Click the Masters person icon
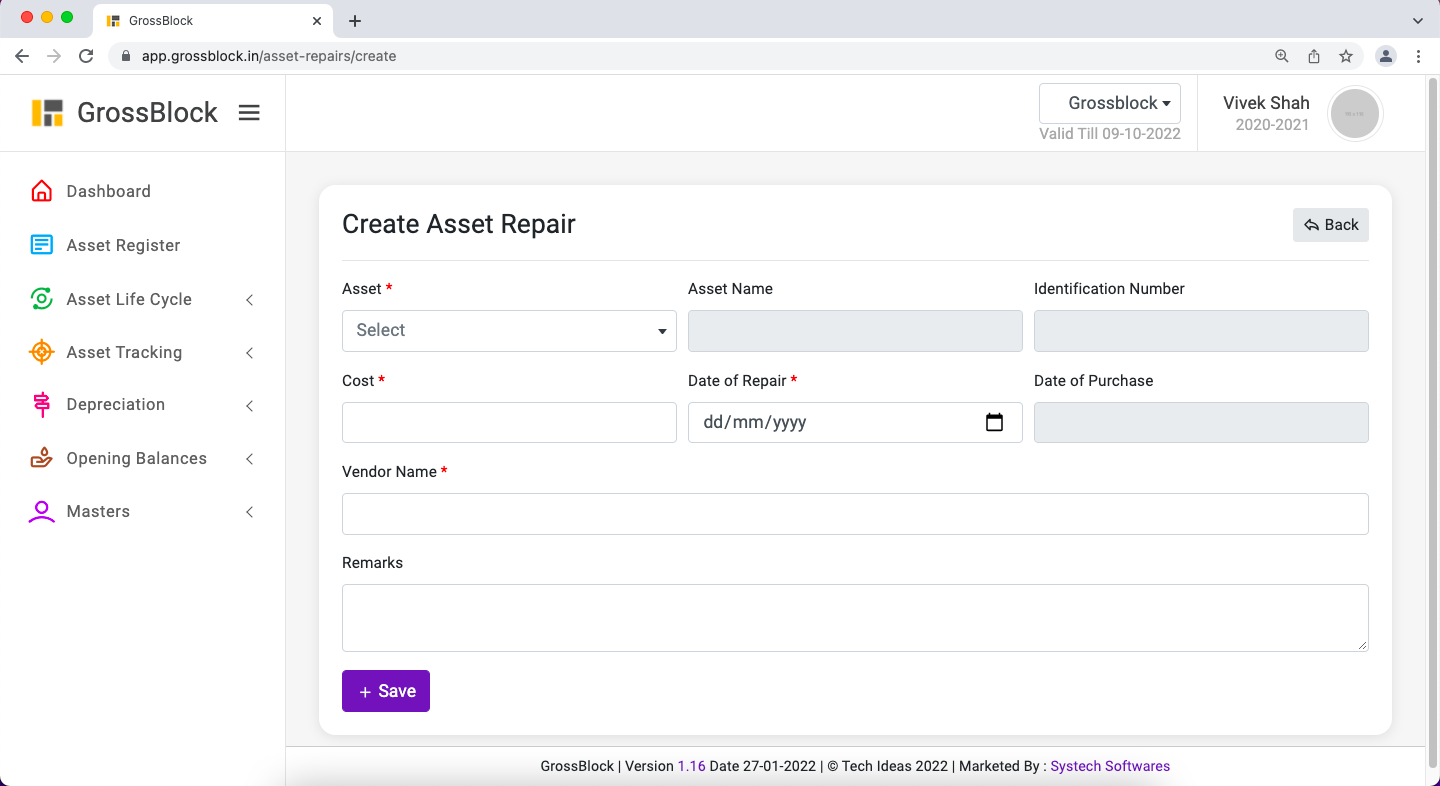1440x786 pixels. point(41,512)
